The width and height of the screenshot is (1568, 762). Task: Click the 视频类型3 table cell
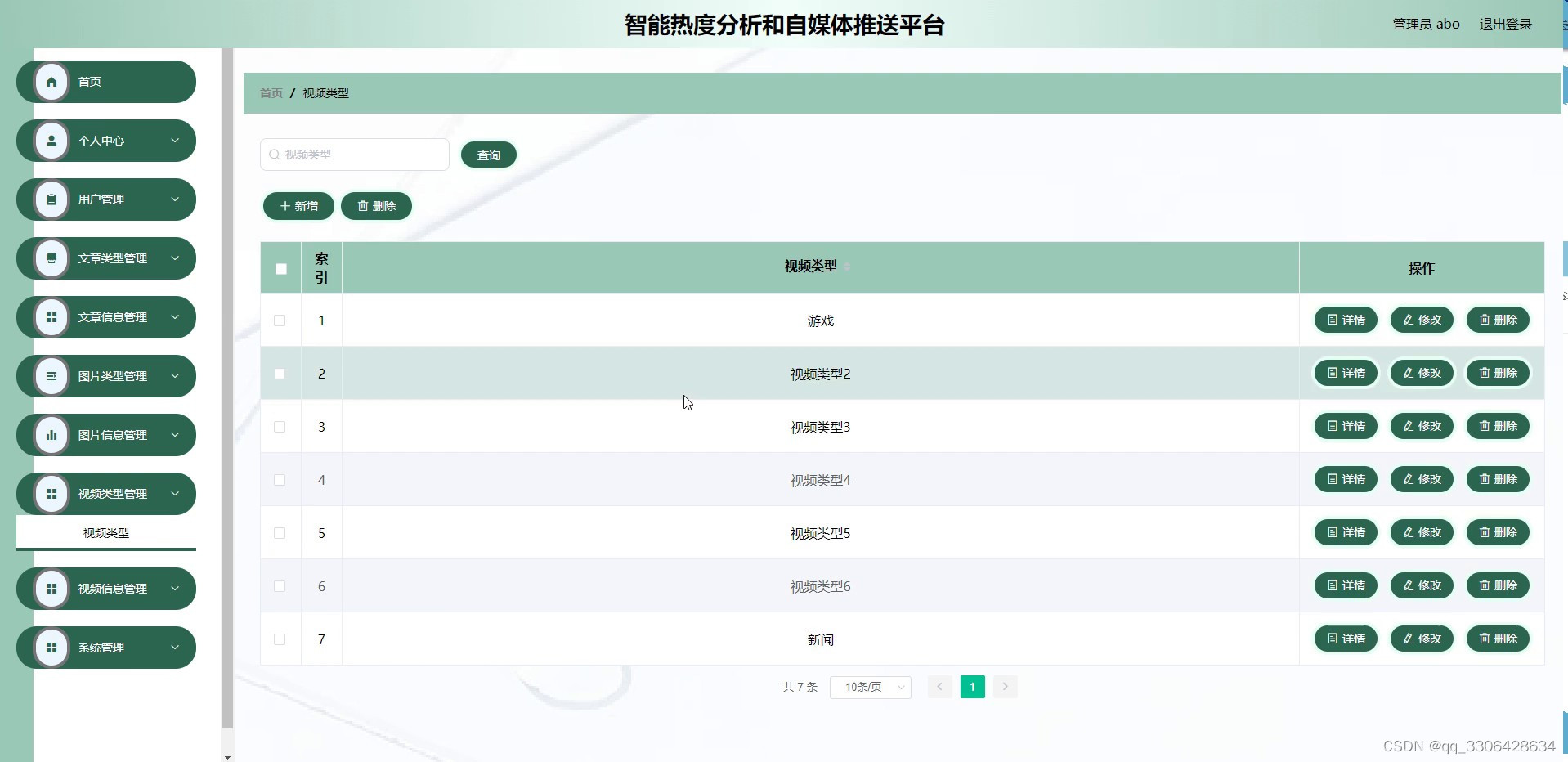tap(821, 427)
